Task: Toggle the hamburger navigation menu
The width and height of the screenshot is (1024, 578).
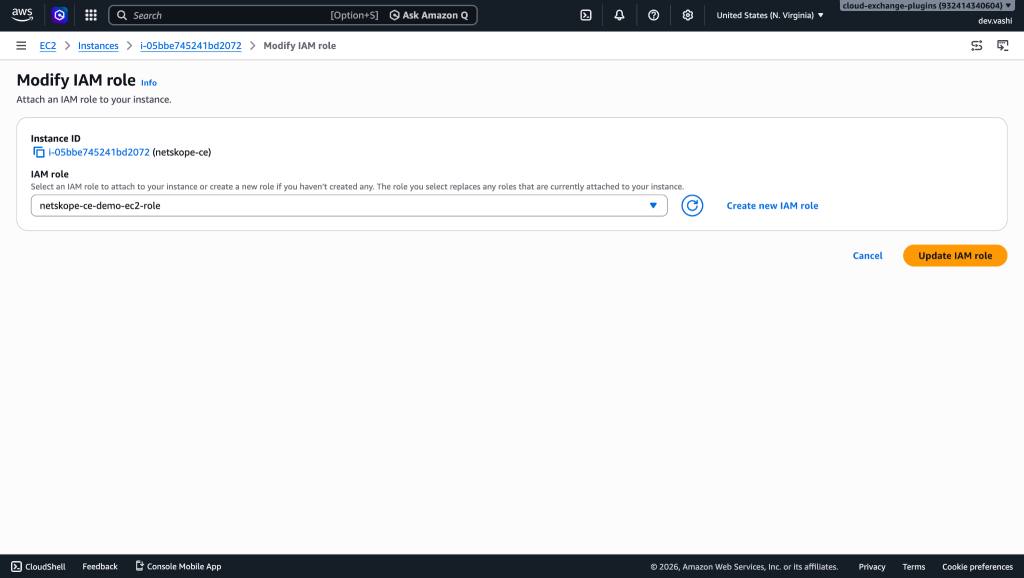Action: (22, 46)
